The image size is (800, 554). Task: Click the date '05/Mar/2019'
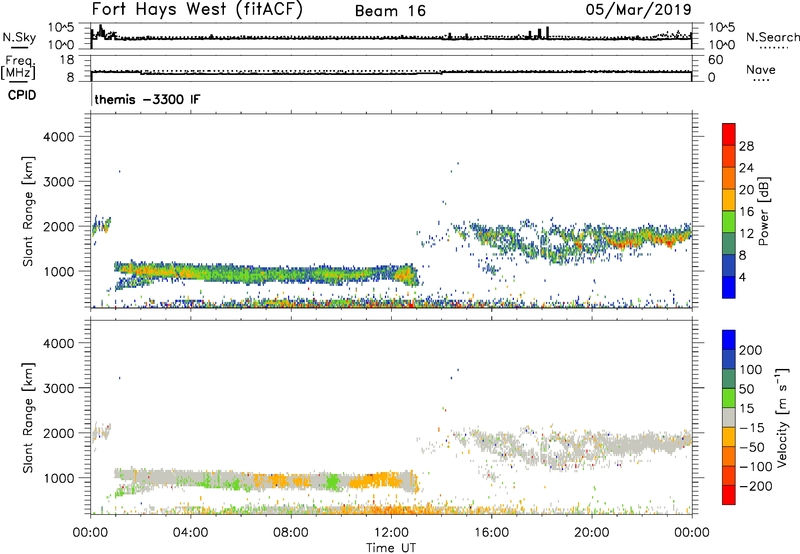pyautogui.click(x=638, y=9)
